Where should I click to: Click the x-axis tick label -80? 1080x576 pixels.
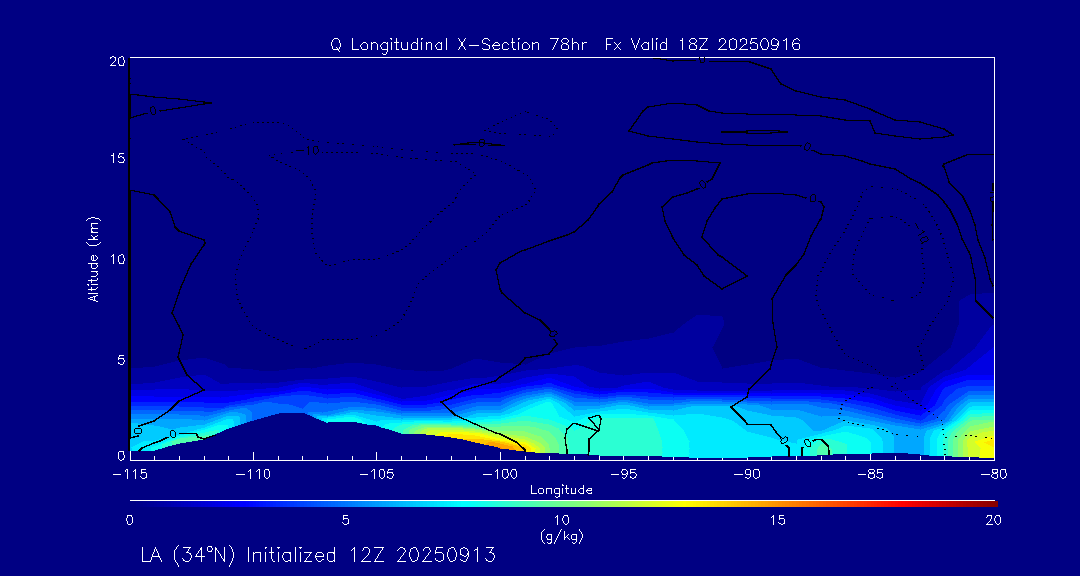click(993, 475)
